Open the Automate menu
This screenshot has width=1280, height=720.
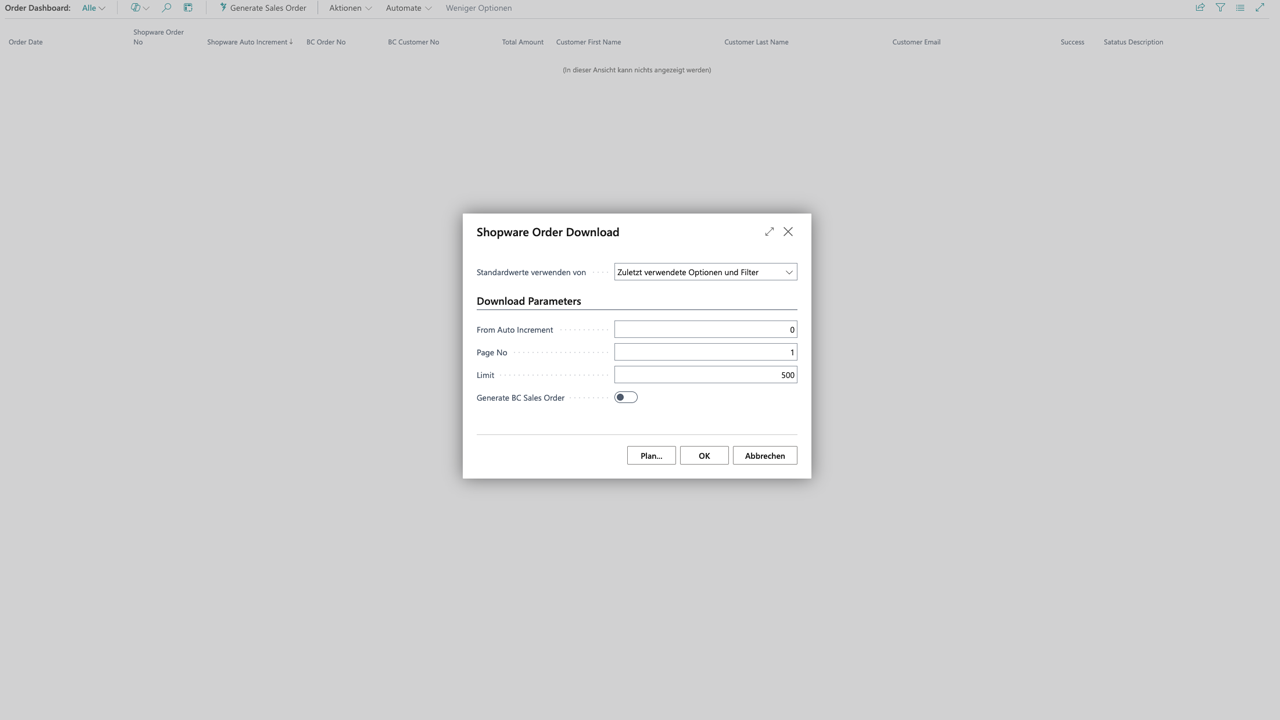[407, 8]
